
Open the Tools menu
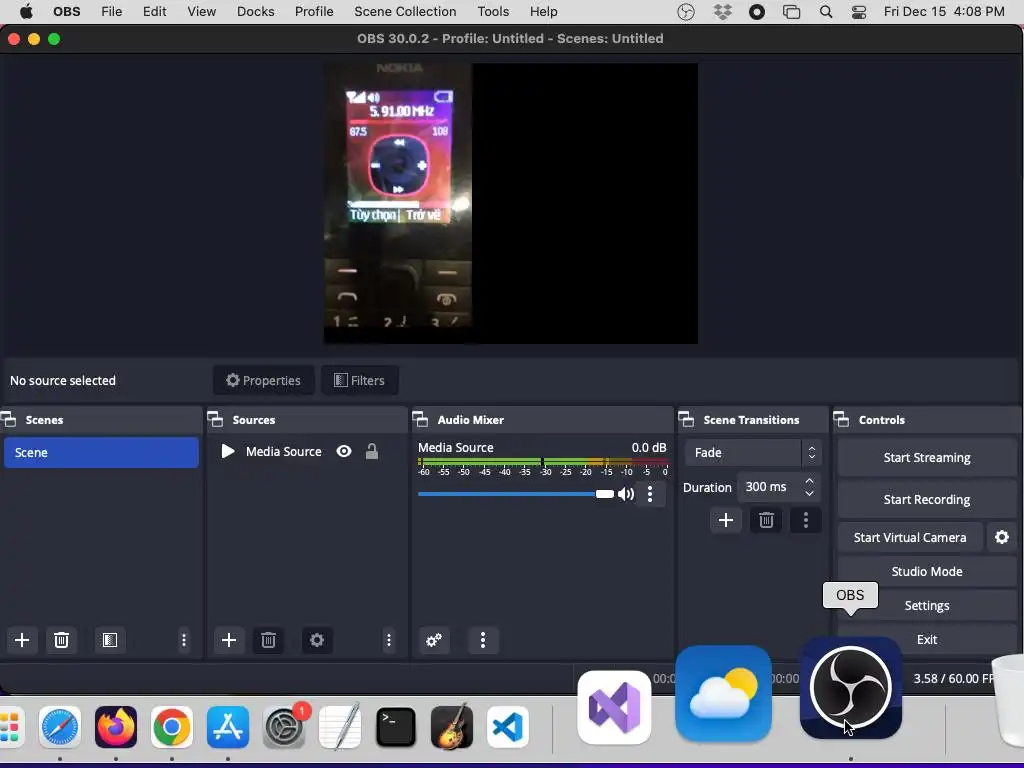coord(493,12)
